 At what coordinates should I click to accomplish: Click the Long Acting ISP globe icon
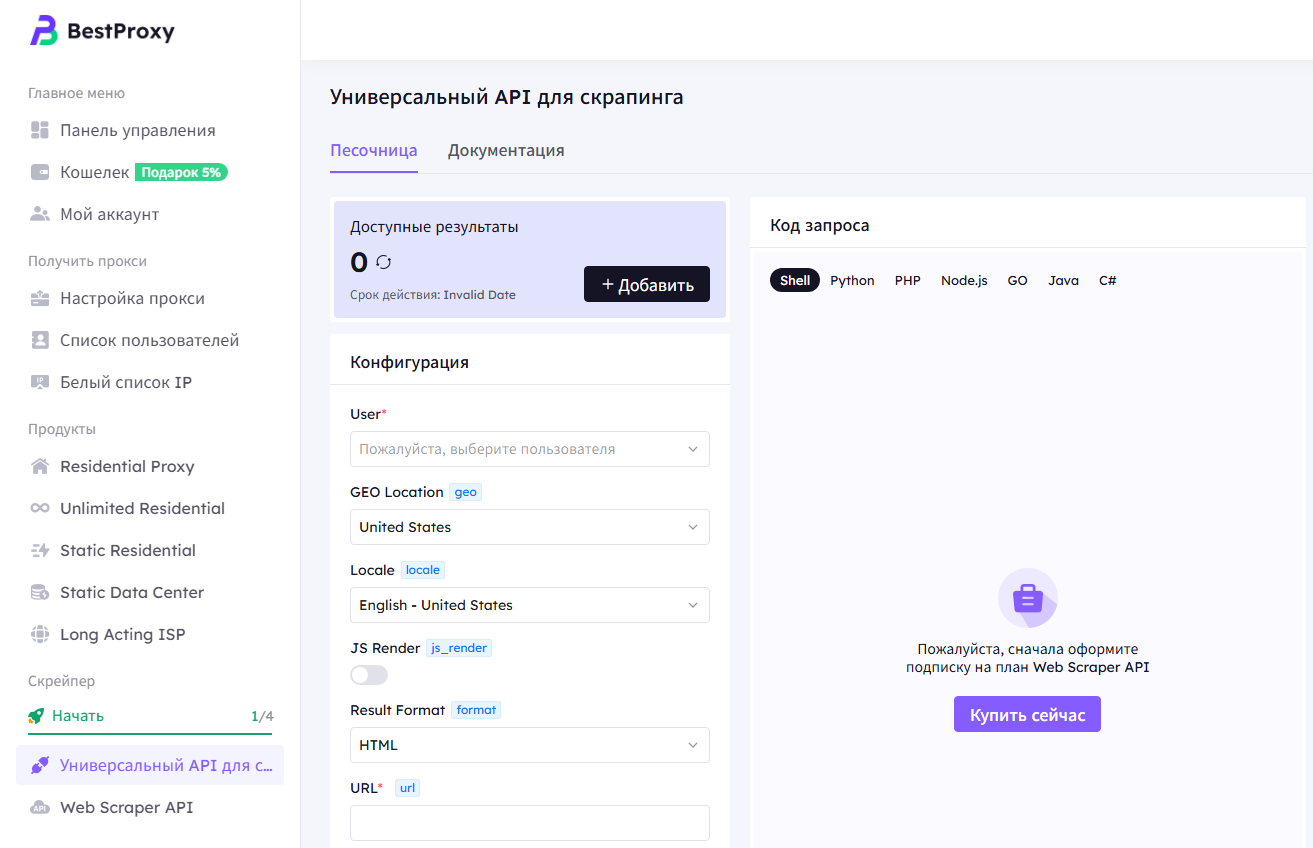coord(40,635)
